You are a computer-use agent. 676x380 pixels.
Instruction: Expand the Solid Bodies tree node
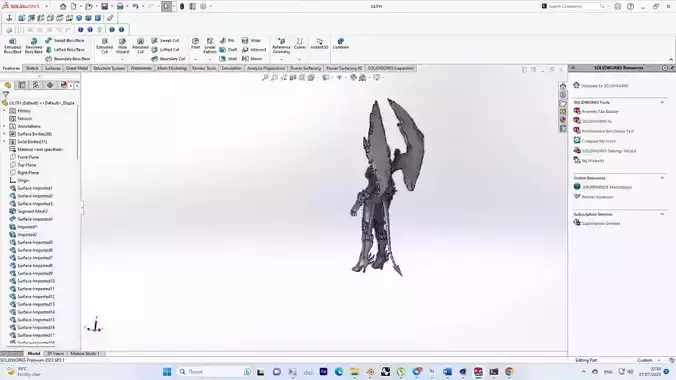click(x=4, y=141)
